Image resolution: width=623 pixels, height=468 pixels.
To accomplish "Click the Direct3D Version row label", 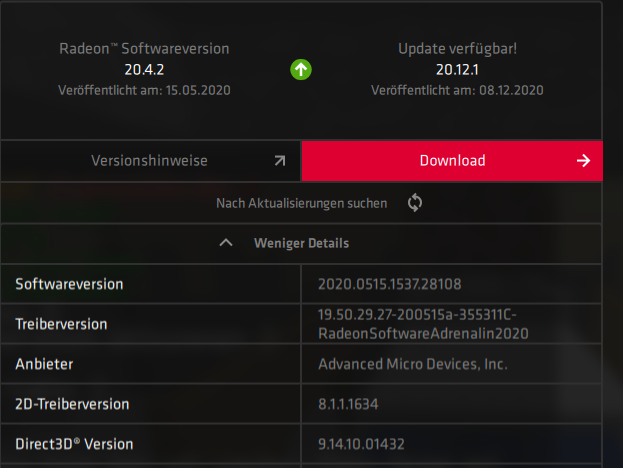I will click(x=74, y=444).
